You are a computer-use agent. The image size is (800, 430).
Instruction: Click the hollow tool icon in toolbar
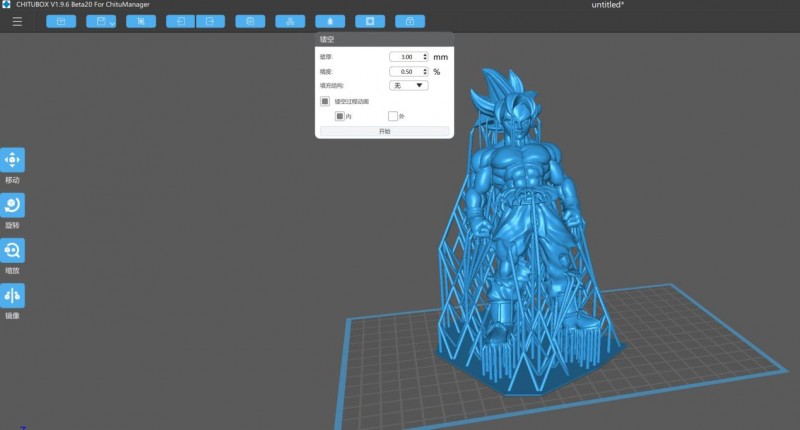(x=370, y=21)
